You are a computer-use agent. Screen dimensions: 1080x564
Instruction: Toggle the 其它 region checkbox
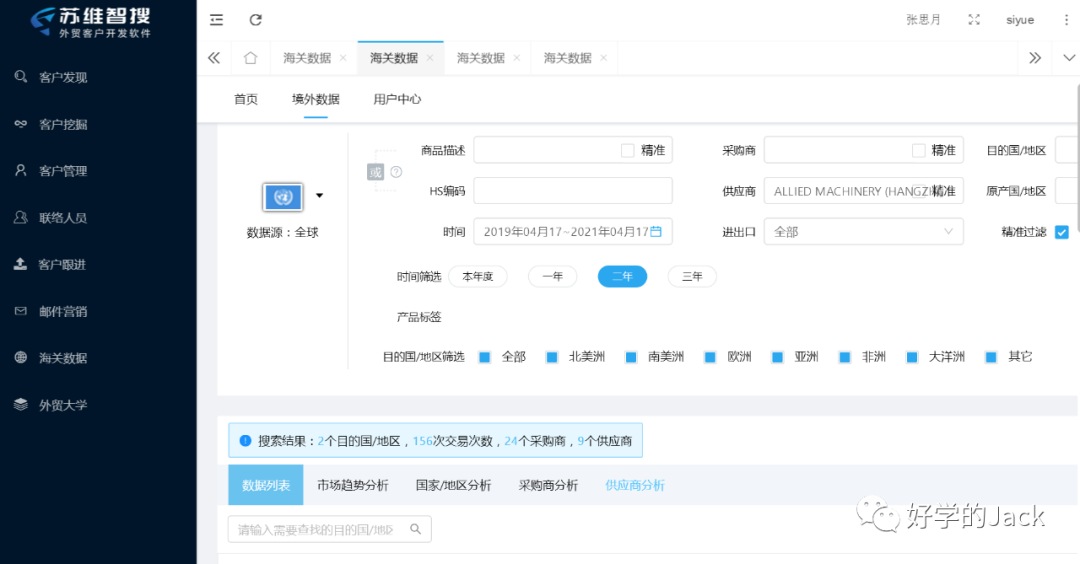tap(991, 357)
